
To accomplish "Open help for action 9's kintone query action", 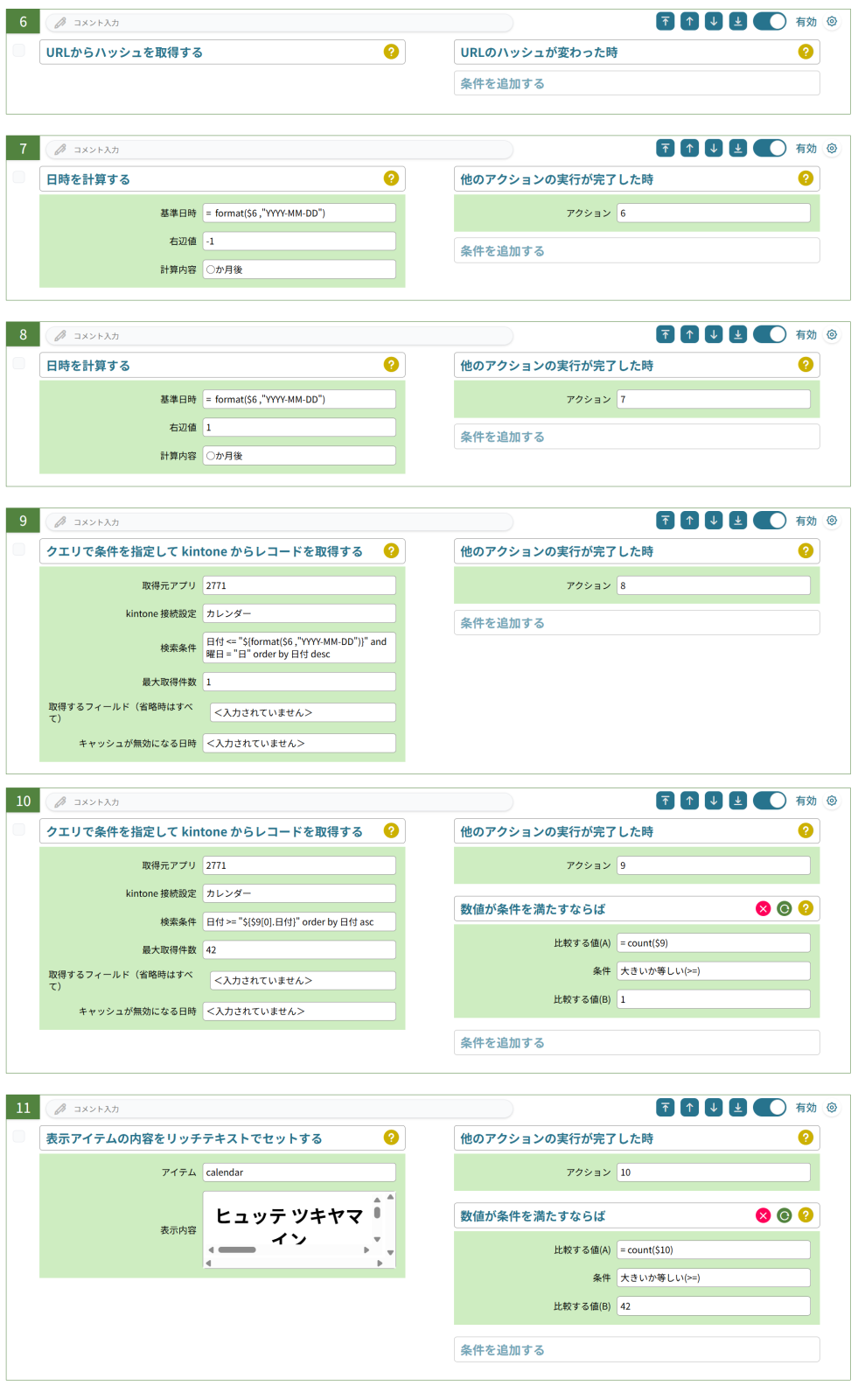I will click(x=391, y=551).
